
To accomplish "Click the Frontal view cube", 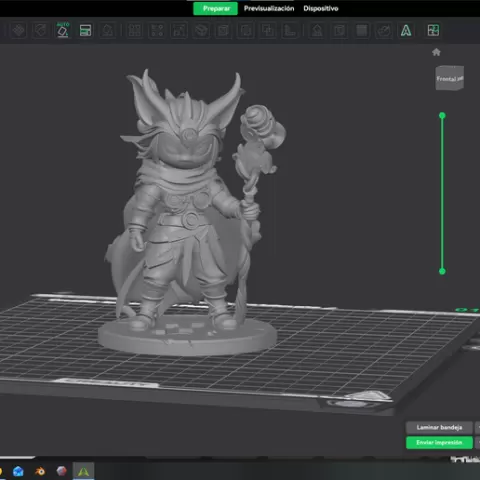I will coord(449,78).
